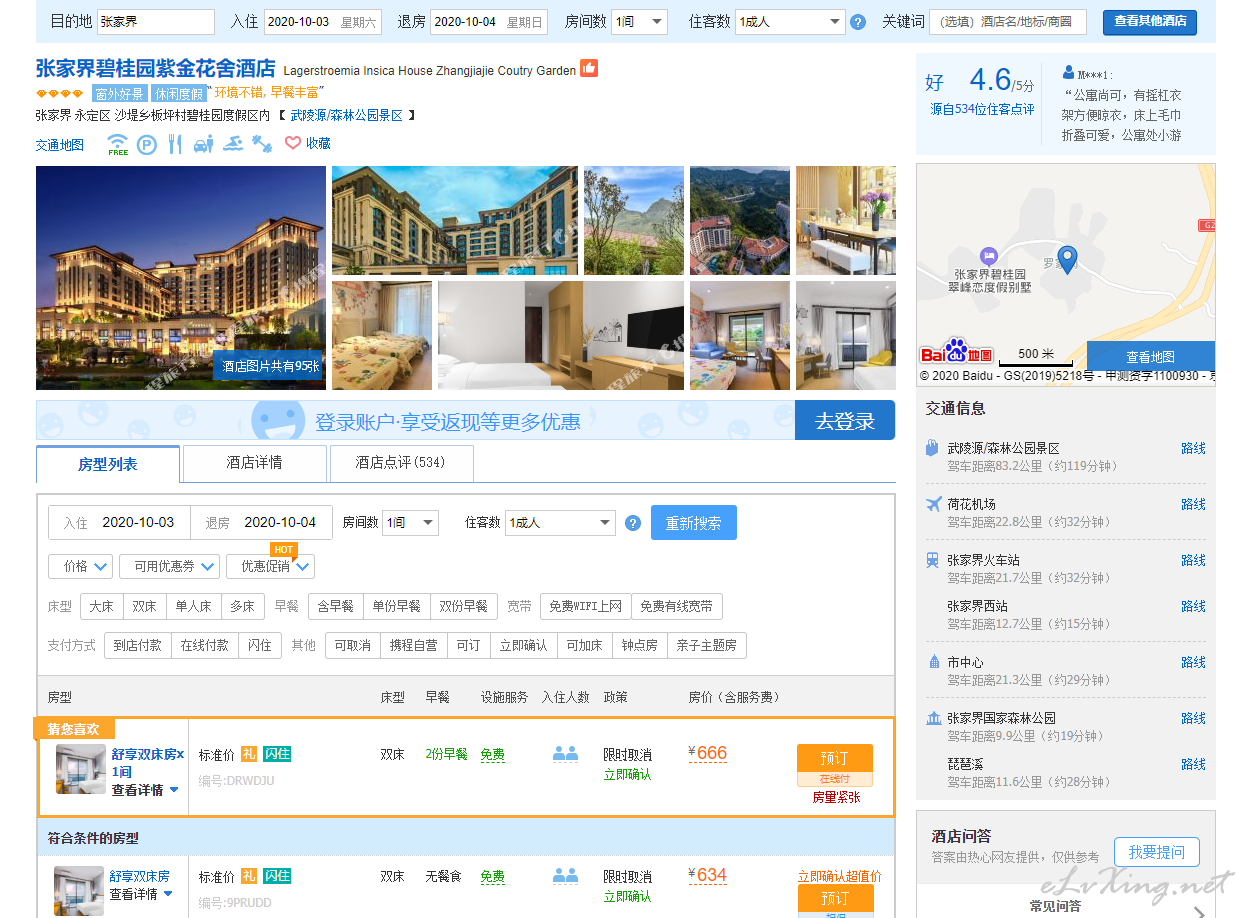Click the help icon next to 重新搜索
1245x918 pixels.
(632, 522)
